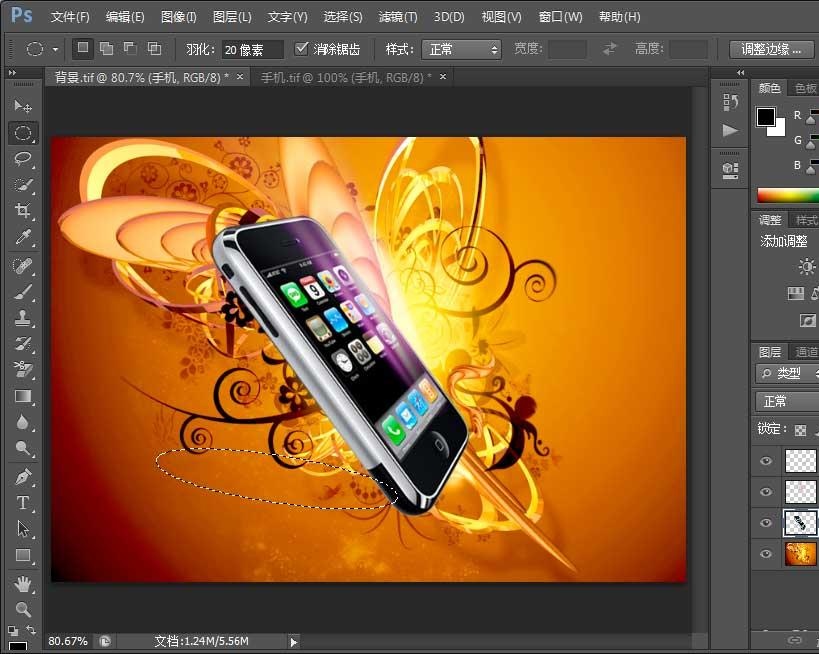The image size is (819, 654).
Task: Select the Horizontal Type tool
Action: 23,503
